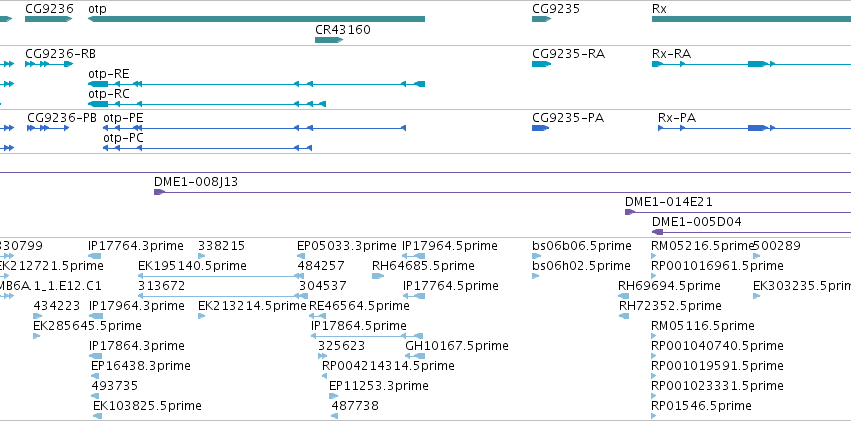
Task: Select the DME1-005D04 clone start marker
Action: click(x=657, y=232)
